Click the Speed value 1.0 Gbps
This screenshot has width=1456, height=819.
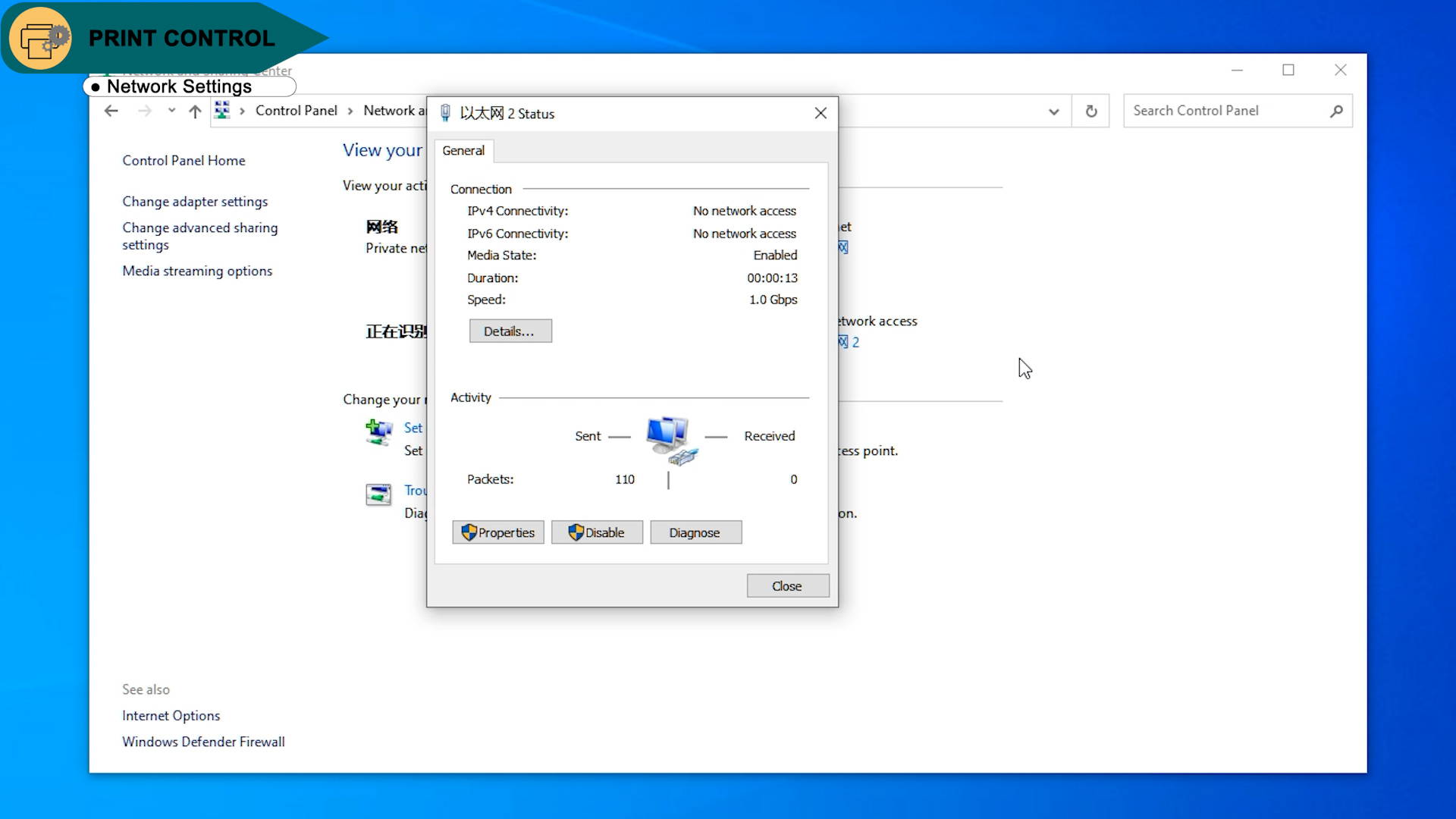point(773,300)
